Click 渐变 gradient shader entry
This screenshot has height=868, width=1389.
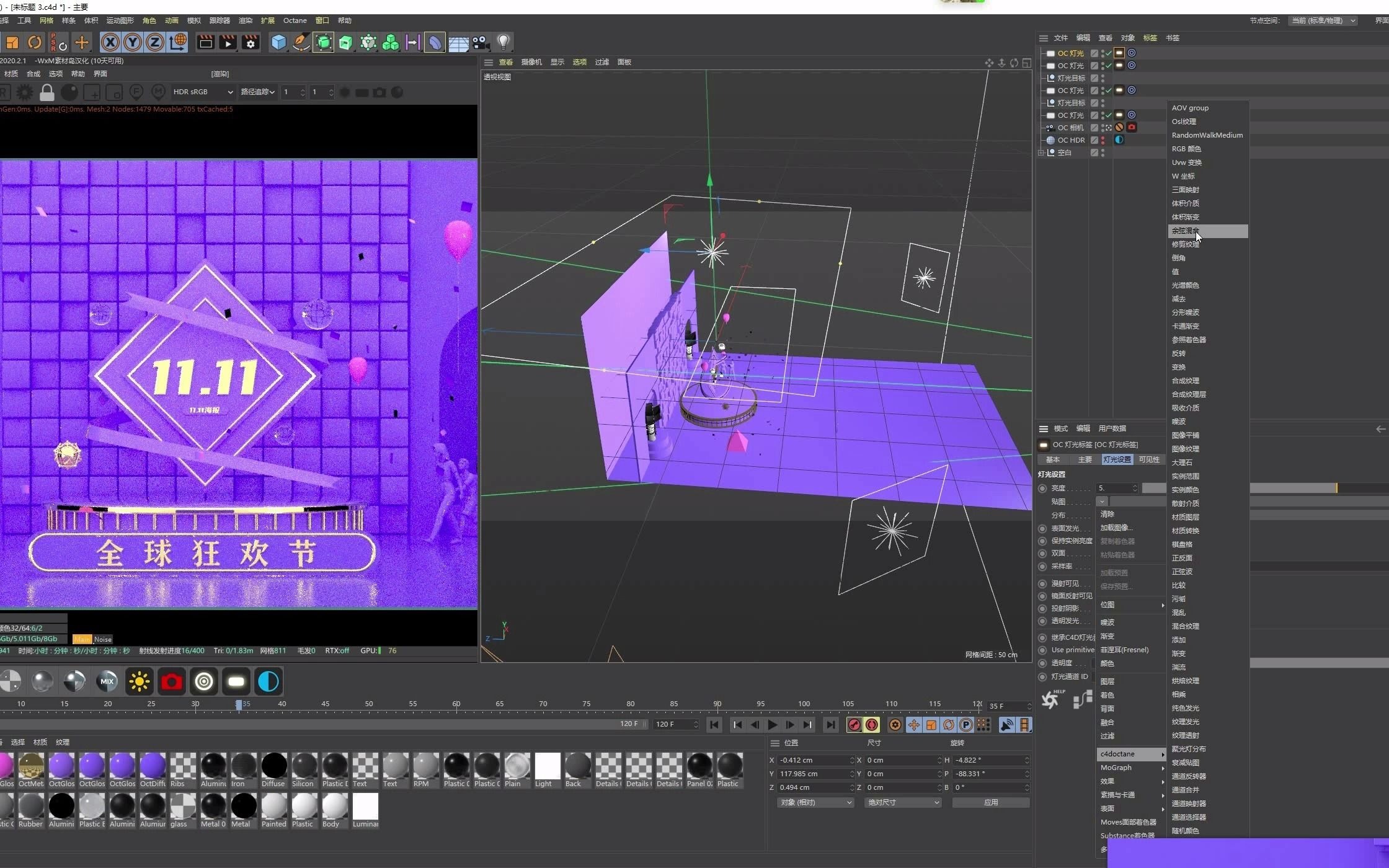pyautogui.click(x=1131, y=636)
